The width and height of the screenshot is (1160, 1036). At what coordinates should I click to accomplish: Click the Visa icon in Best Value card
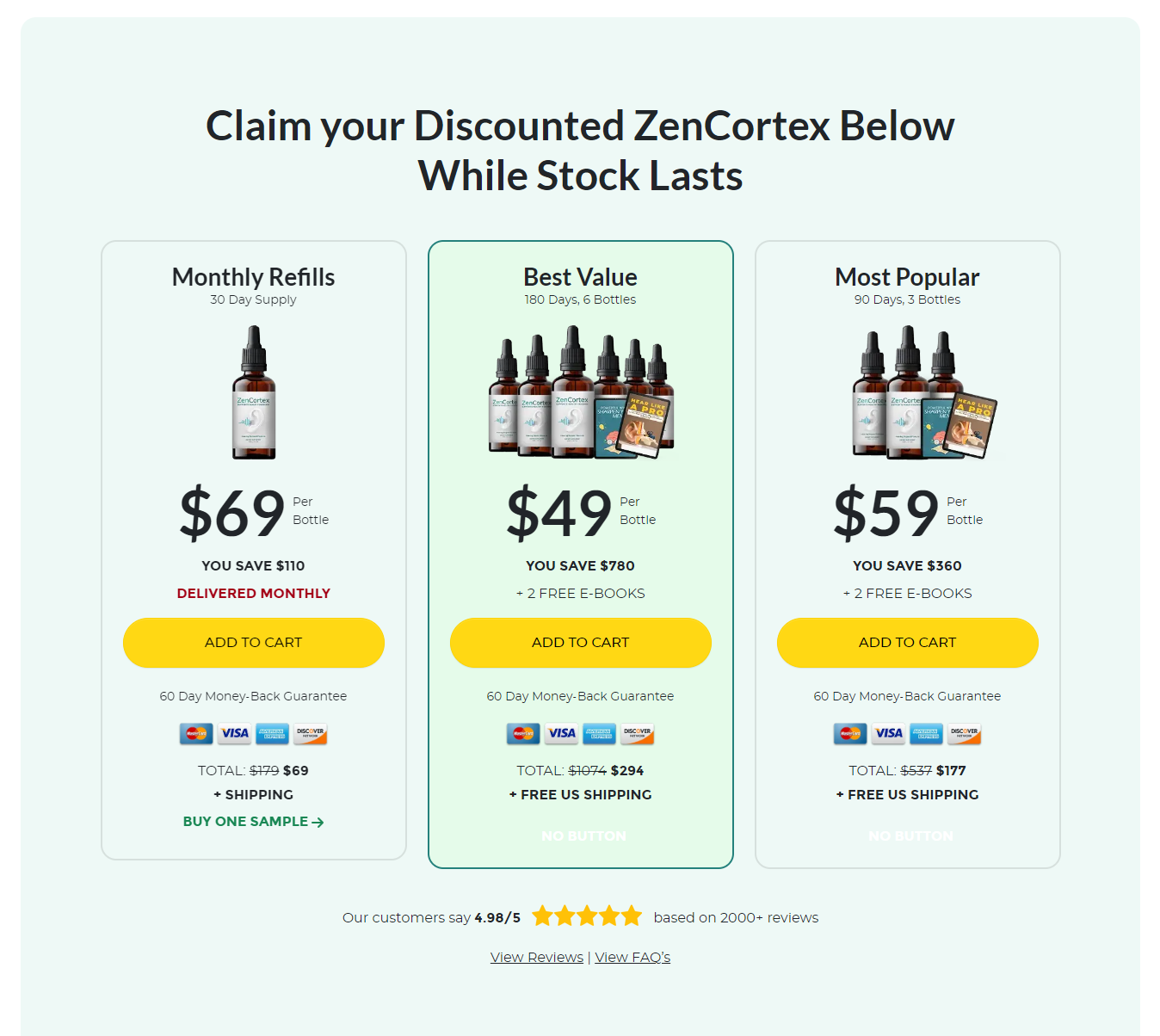[561, 734]
